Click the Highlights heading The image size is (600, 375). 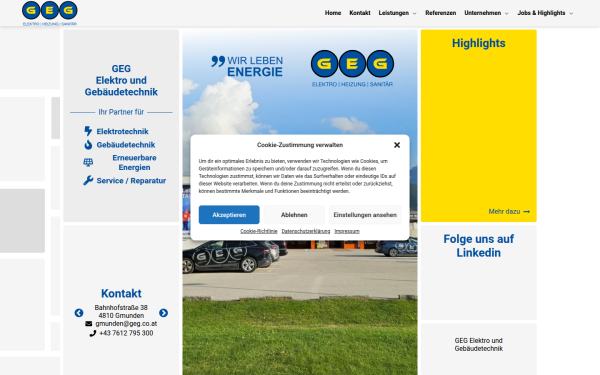point(479,43)
